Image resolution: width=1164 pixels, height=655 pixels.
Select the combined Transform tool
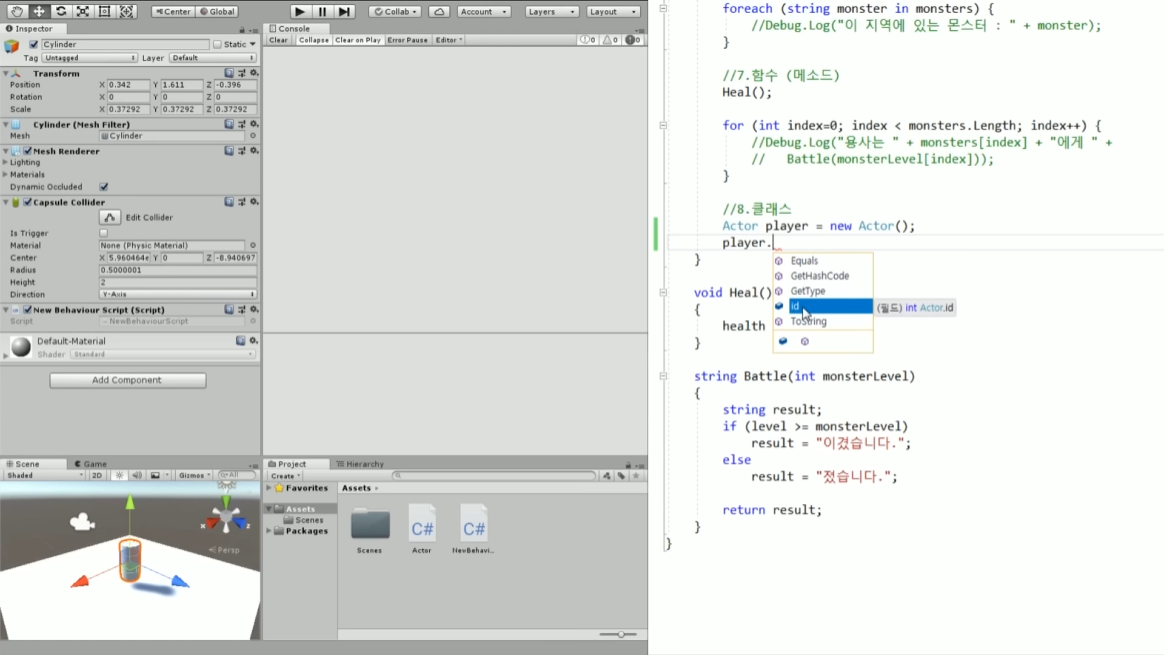pos(126,11)
